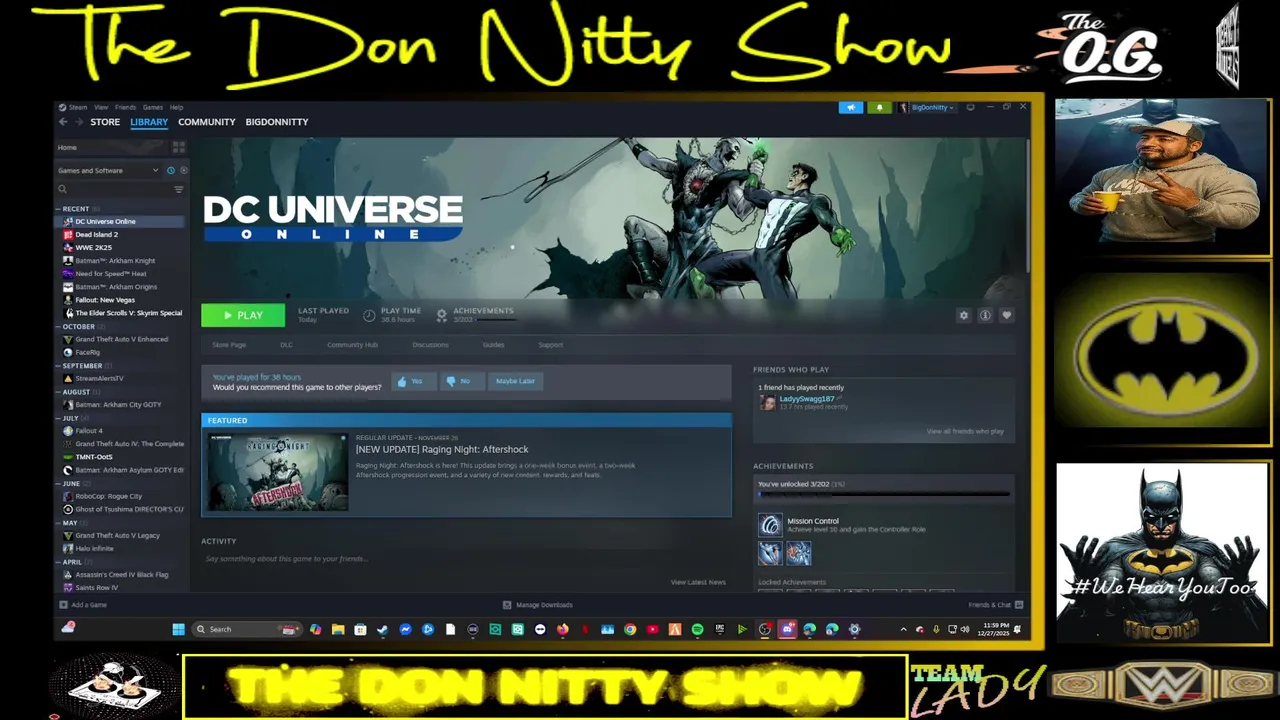This screenshot has width=1280, height=720.
Task: Open the green notifications bell
Action: point(880,107)
